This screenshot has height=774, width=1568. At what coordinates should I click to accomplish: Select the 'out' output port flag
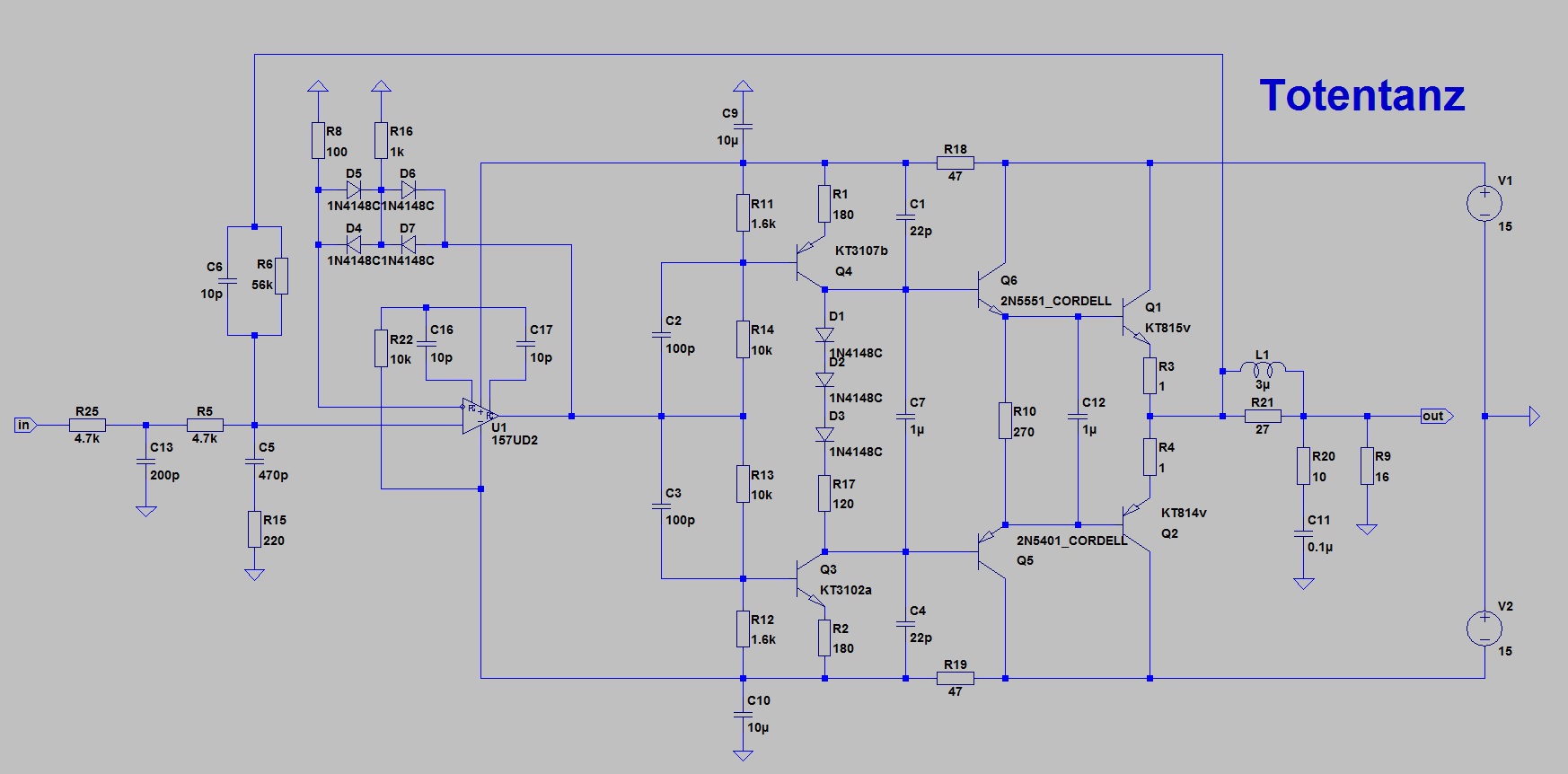click(x=1437, y=416)
